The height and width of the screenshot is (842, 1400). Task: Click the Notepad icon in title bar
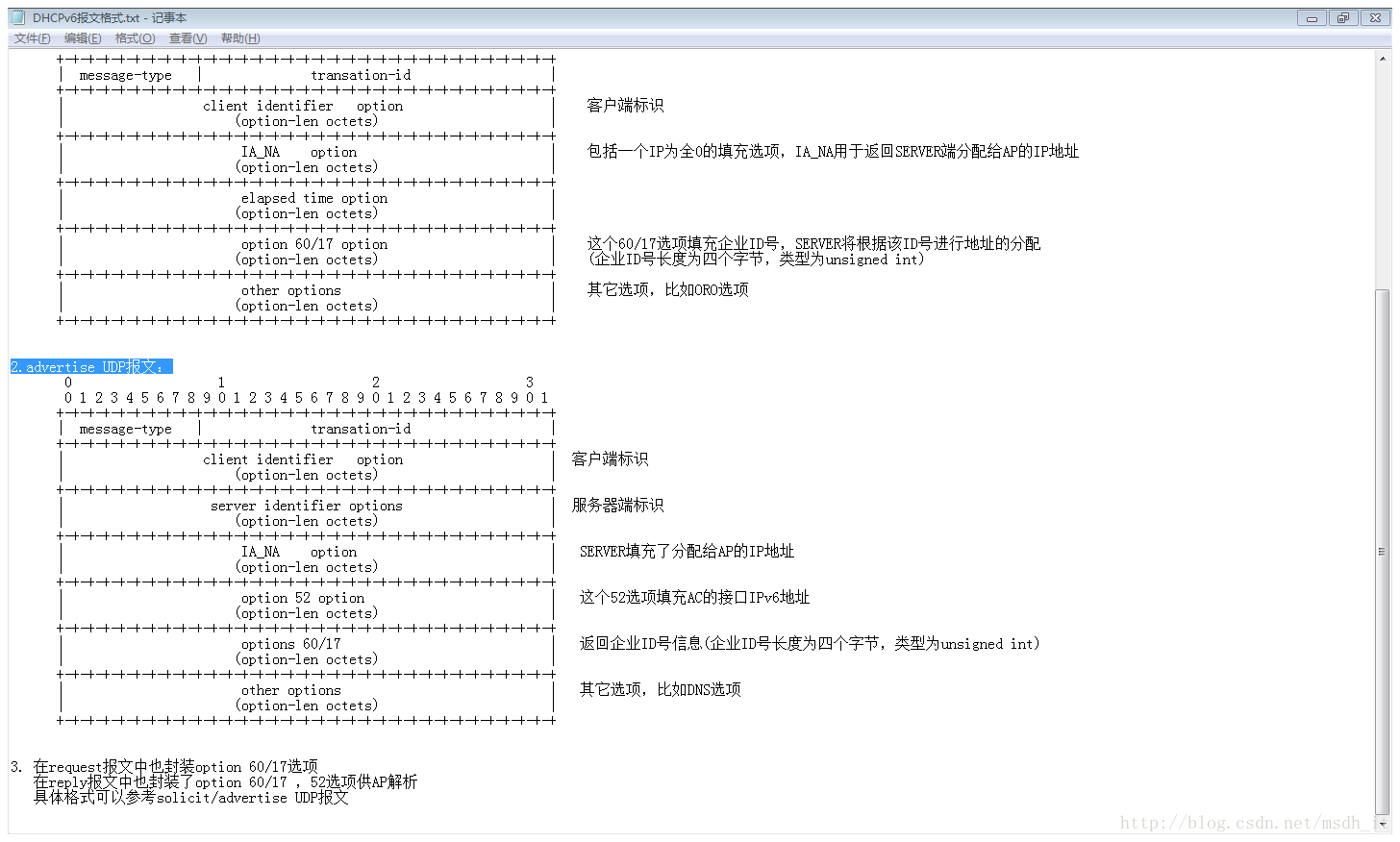point(17,17)
